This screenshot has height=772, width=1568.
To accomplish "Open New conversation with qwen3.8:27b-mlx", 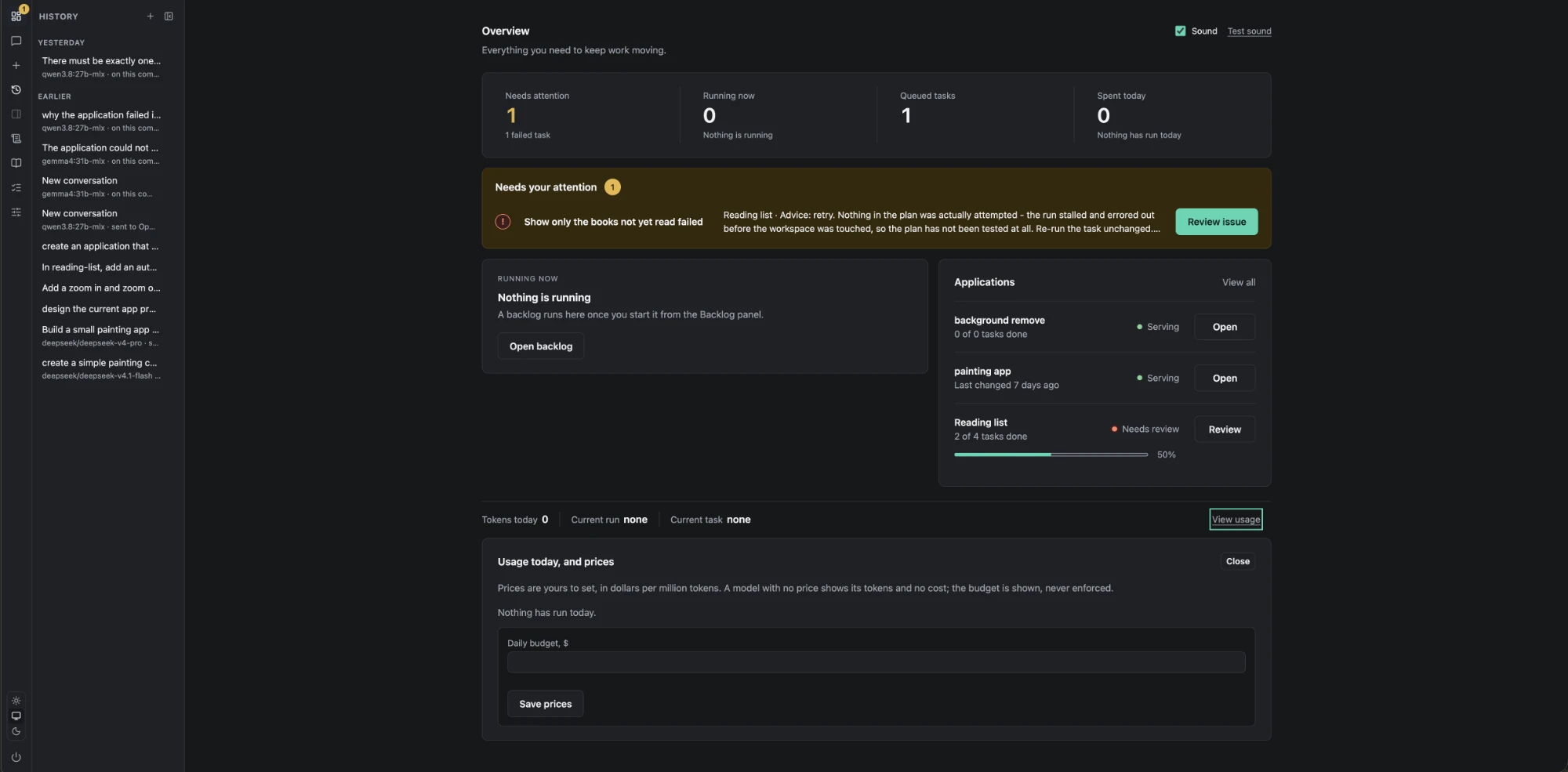I will click(101, 219).
